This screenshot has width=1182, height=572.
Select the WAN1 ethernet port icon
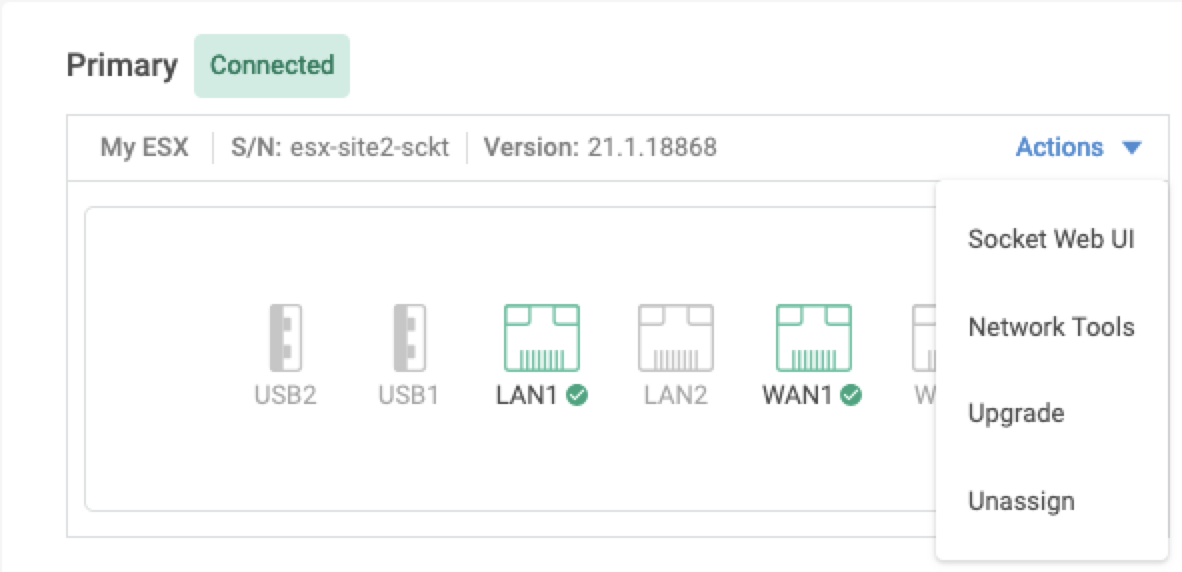[813, 338]
